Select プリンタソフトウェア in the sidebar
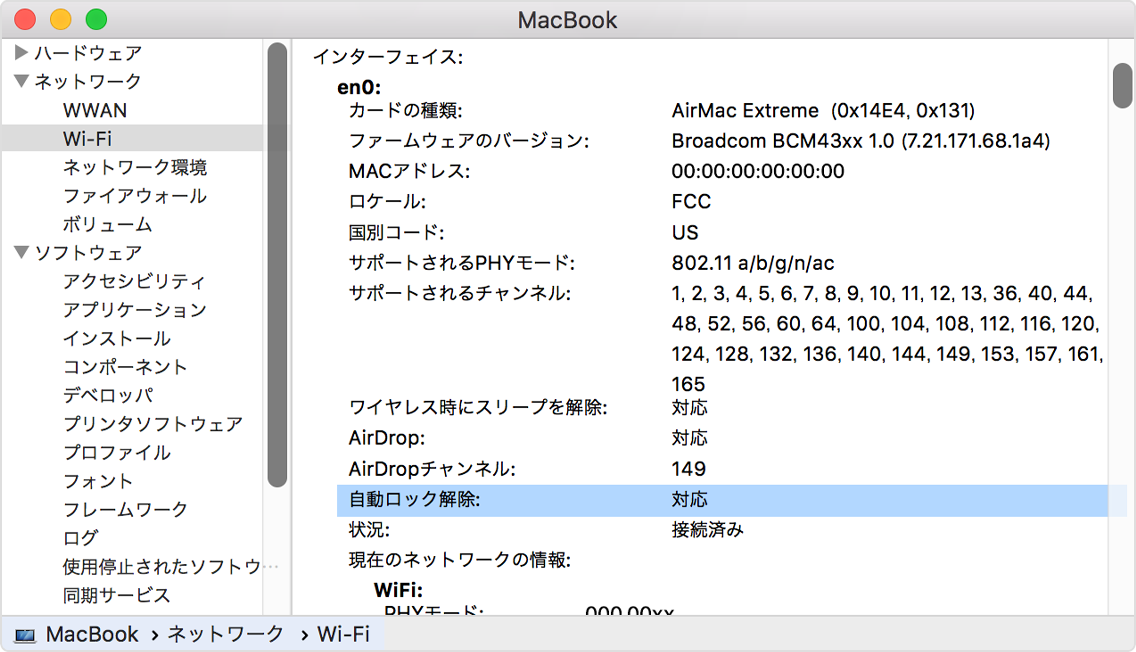The width and height of the screenshot is (1136, 652). [153, 424]
